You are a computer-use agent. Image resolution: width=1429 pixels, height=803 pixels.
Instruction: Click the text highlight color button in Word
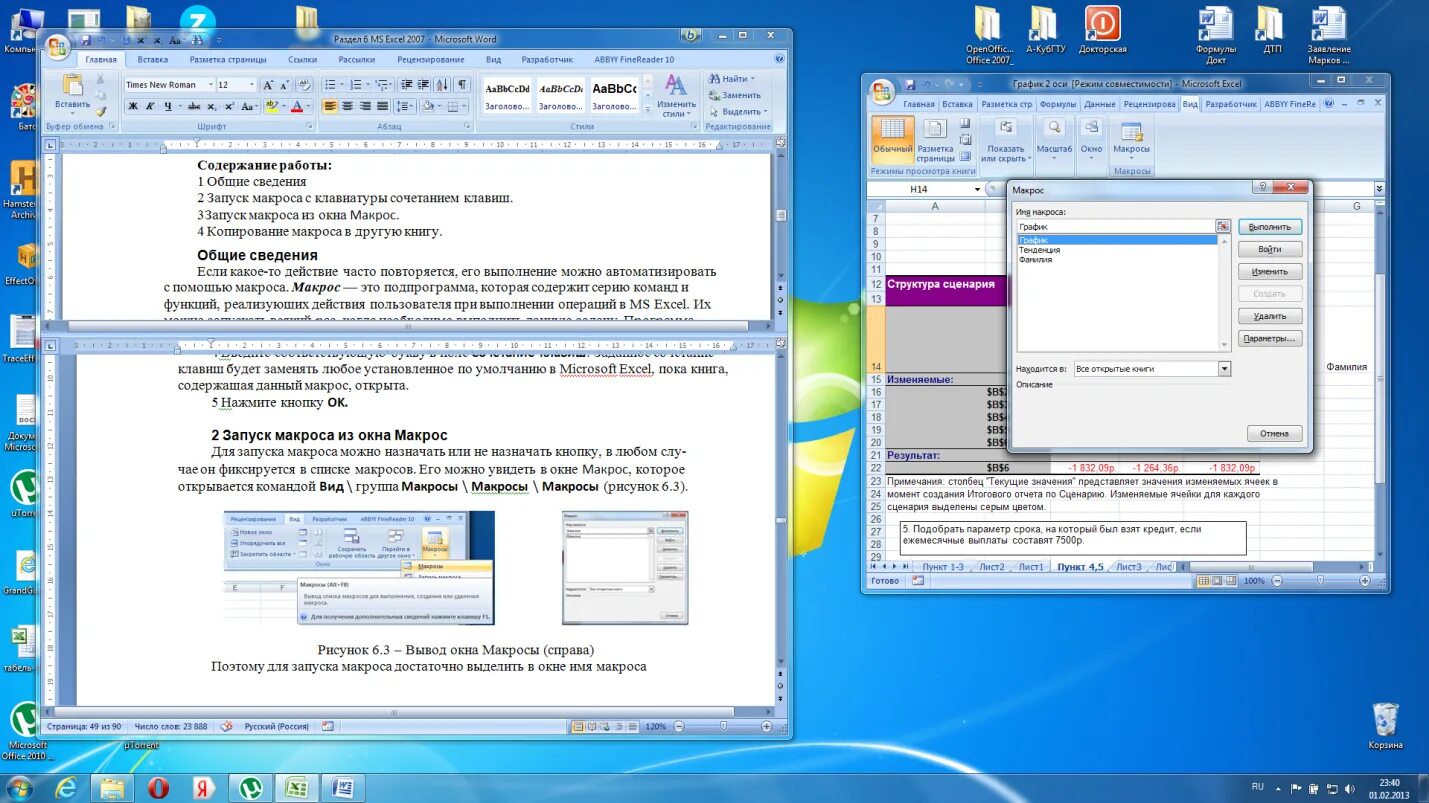point(272,106)
